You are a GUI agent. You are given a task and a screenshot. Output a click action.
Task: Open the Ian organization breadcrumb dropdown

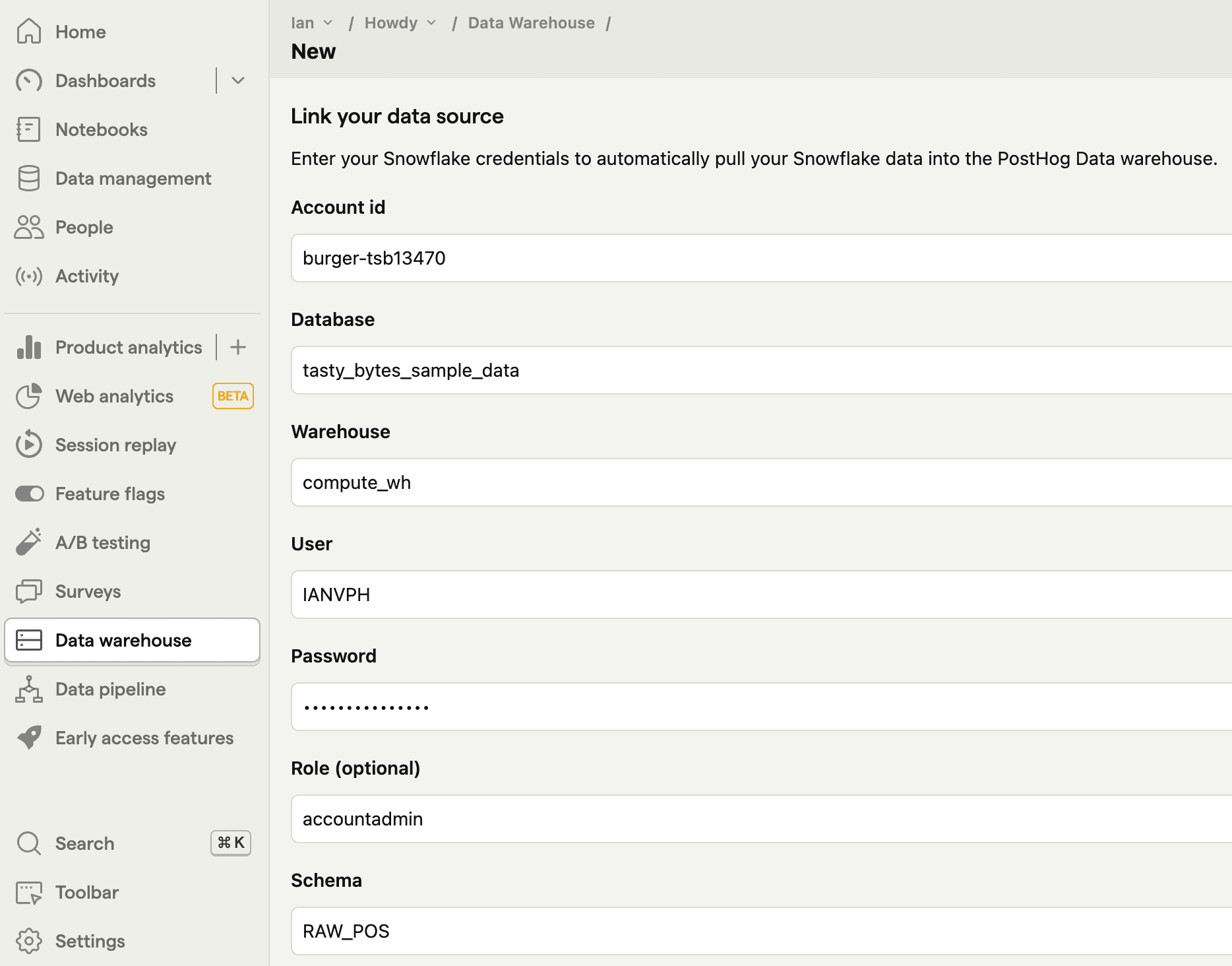312,23
